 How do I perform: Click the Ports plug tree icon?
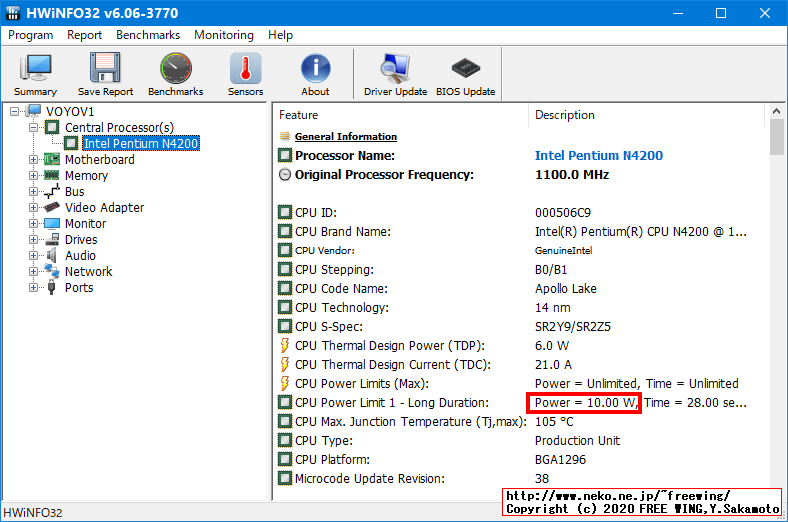pyautogui.click(x=52, y=287)
